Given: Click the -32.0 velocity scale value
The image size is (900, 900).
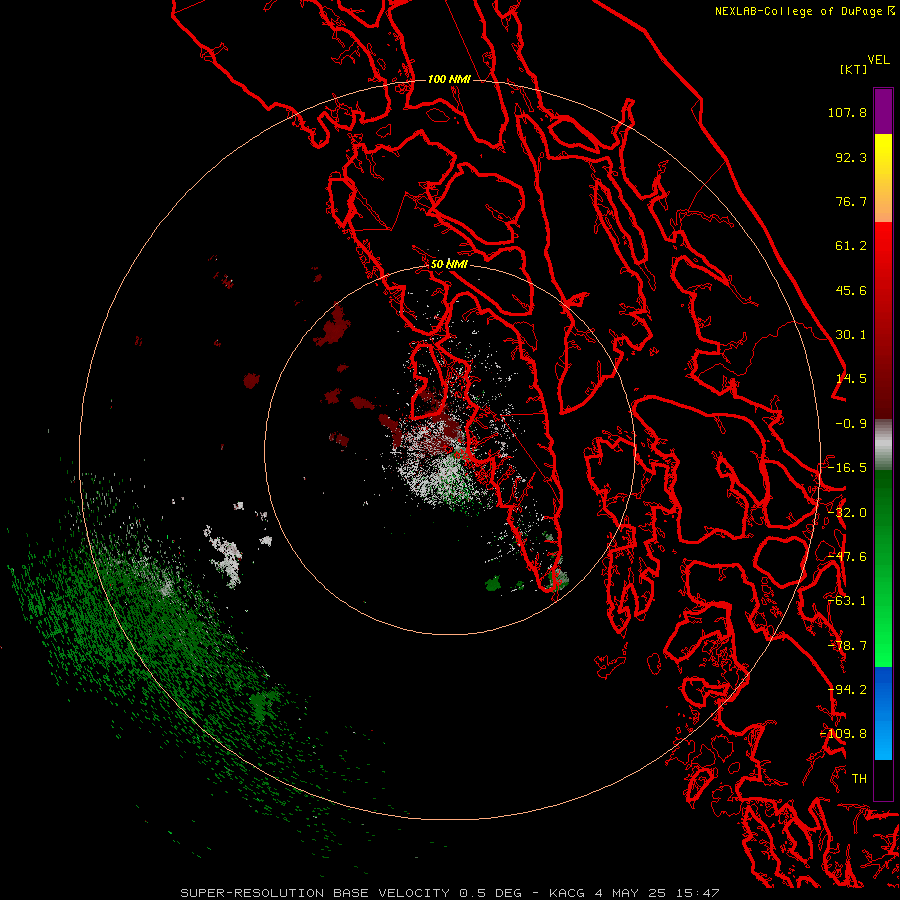Looking at the screenshot, I should pos(847,513).
